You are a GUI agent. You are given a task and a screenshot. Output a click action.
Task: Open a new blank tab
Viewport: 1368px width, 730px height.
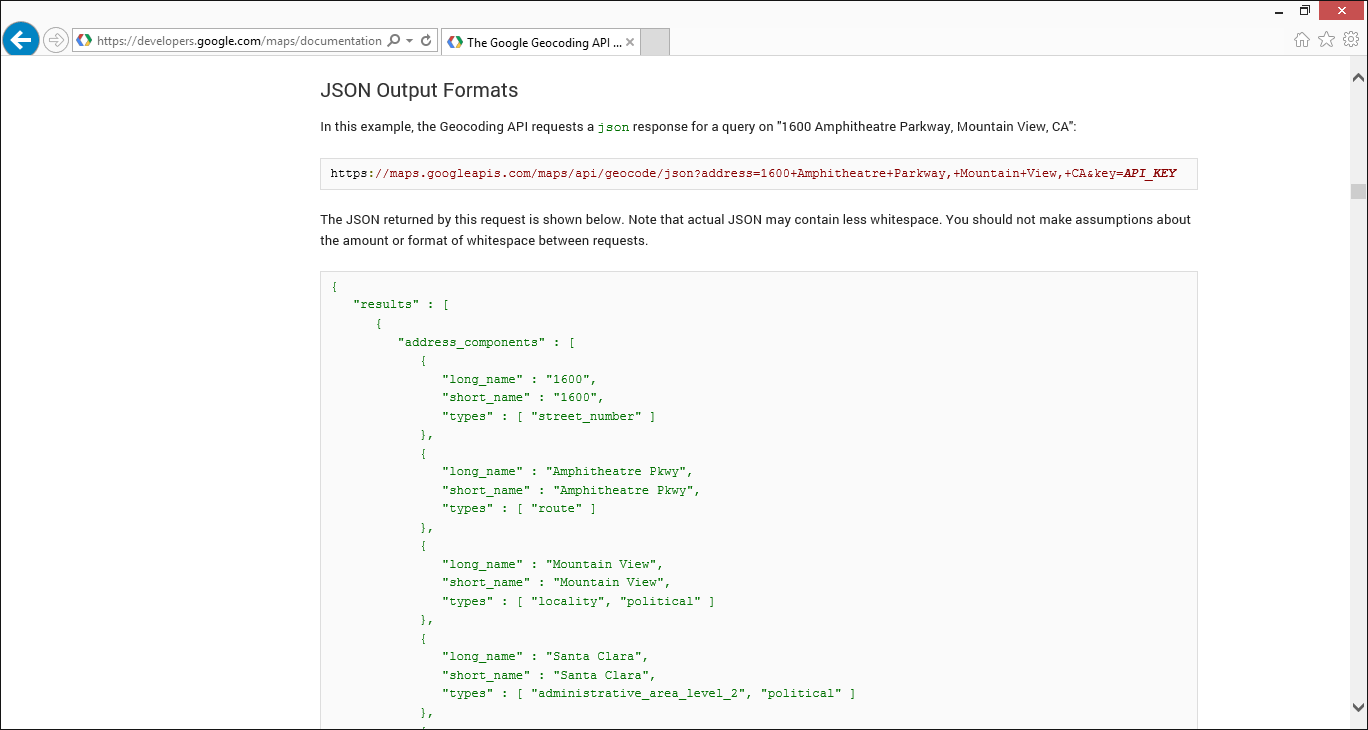click(x=654, y=42)
